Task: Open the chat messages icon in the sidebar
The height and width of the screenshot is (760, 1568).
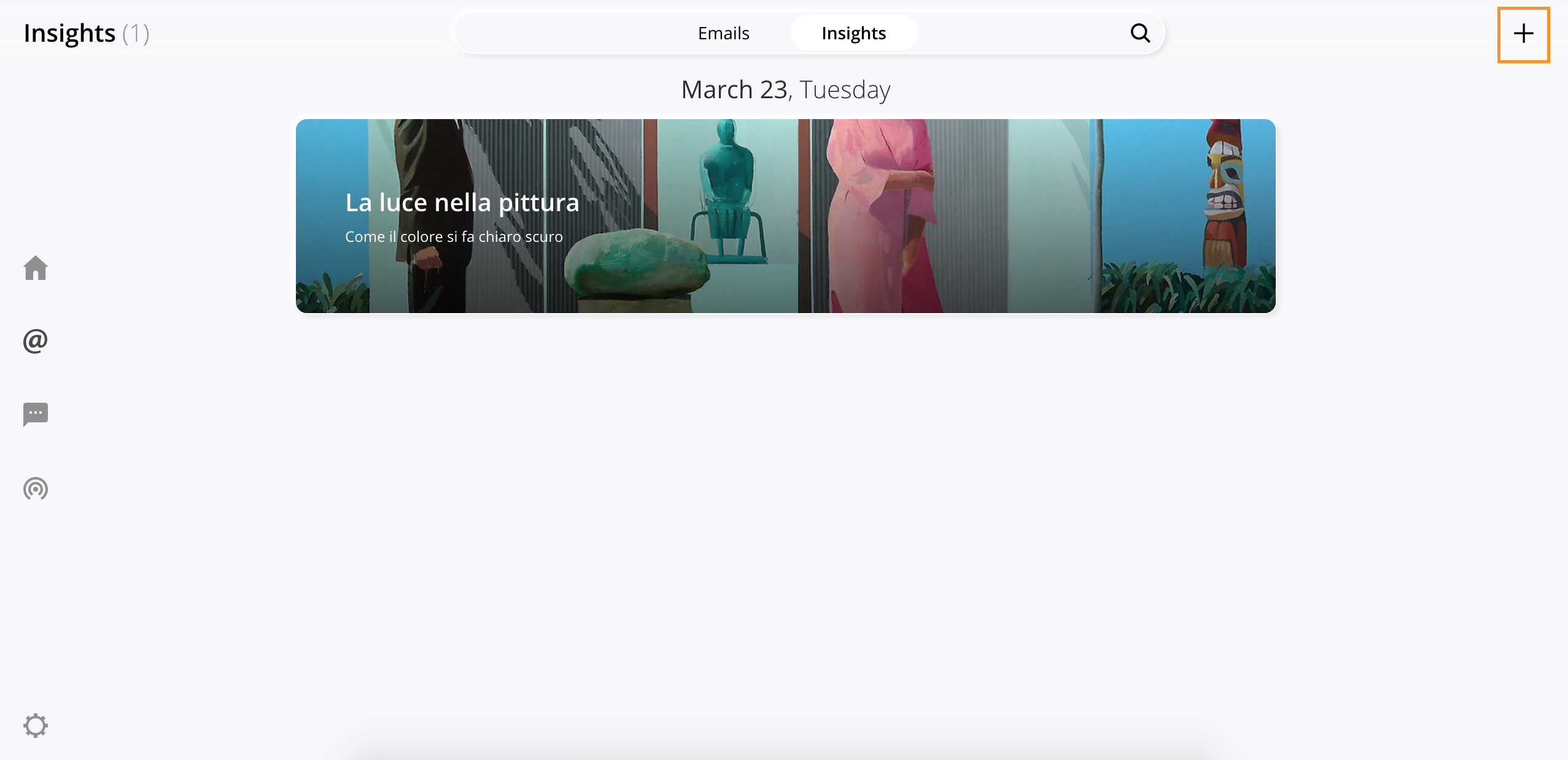Action: [x=36, y=414]
